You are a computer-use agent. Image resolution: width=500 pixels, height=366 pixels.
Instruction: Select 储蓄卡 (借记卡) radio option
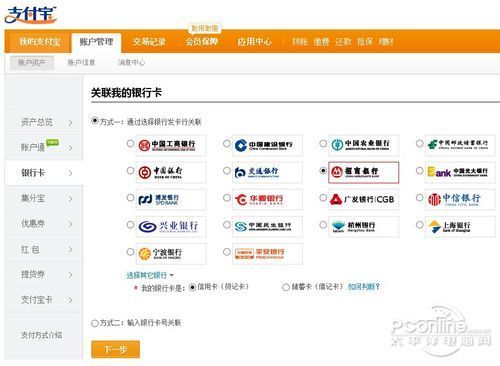tap(286, 287)
